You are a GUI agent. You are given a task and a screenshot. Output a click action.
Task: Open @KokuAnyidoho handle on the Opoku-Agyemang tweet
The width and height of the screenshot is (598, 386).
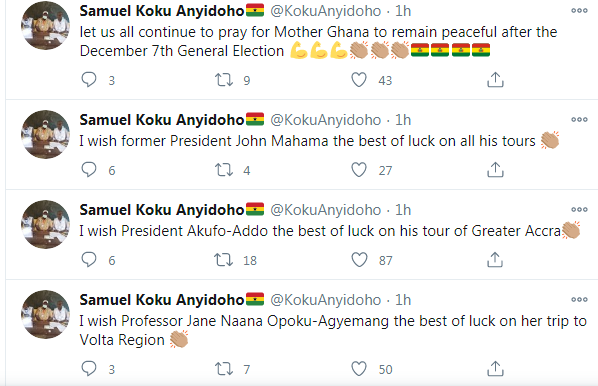tap(325, 300)
